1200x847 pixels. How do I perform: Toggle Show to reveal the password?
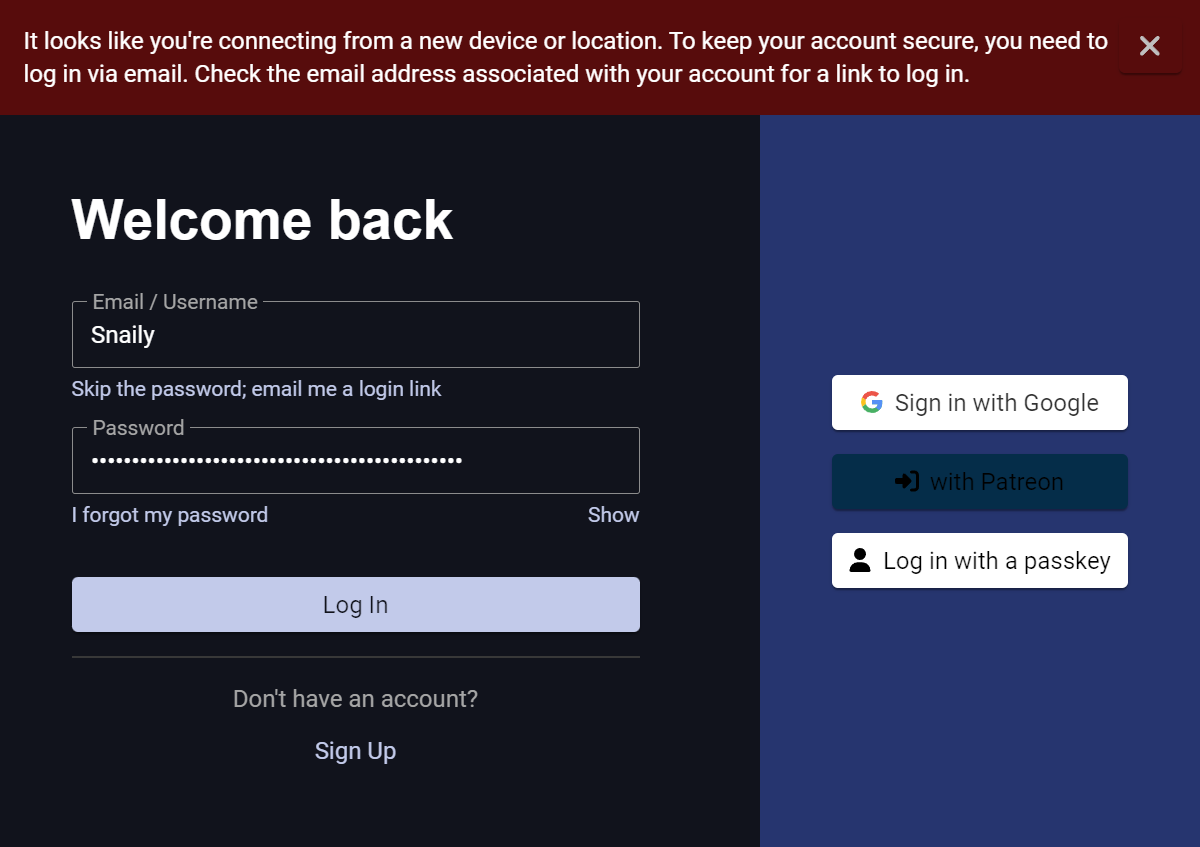pos(613,515)
